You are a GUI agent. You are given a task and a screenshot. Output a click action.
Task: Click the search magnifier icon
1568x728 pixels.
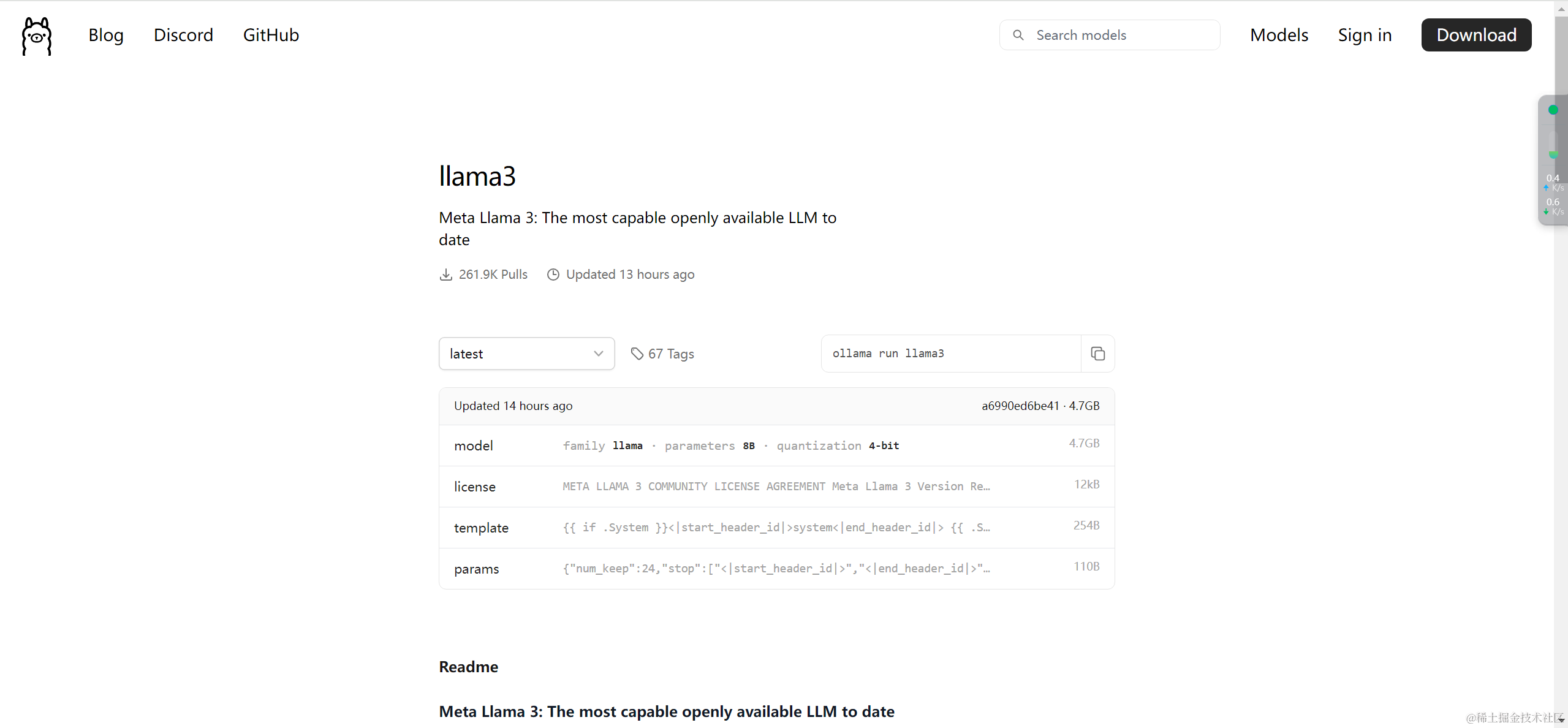pos(1018,35)
